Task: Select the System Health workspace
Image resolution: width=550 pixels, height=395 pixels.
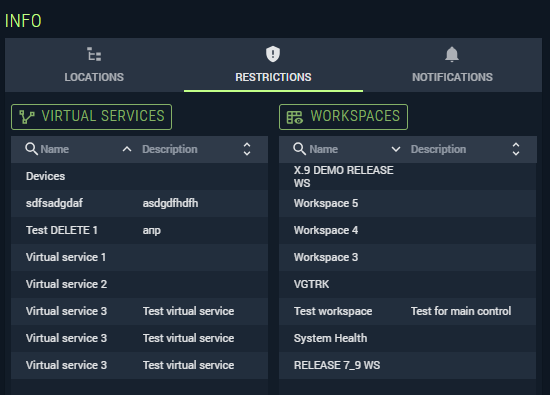Action: point(408,338)
